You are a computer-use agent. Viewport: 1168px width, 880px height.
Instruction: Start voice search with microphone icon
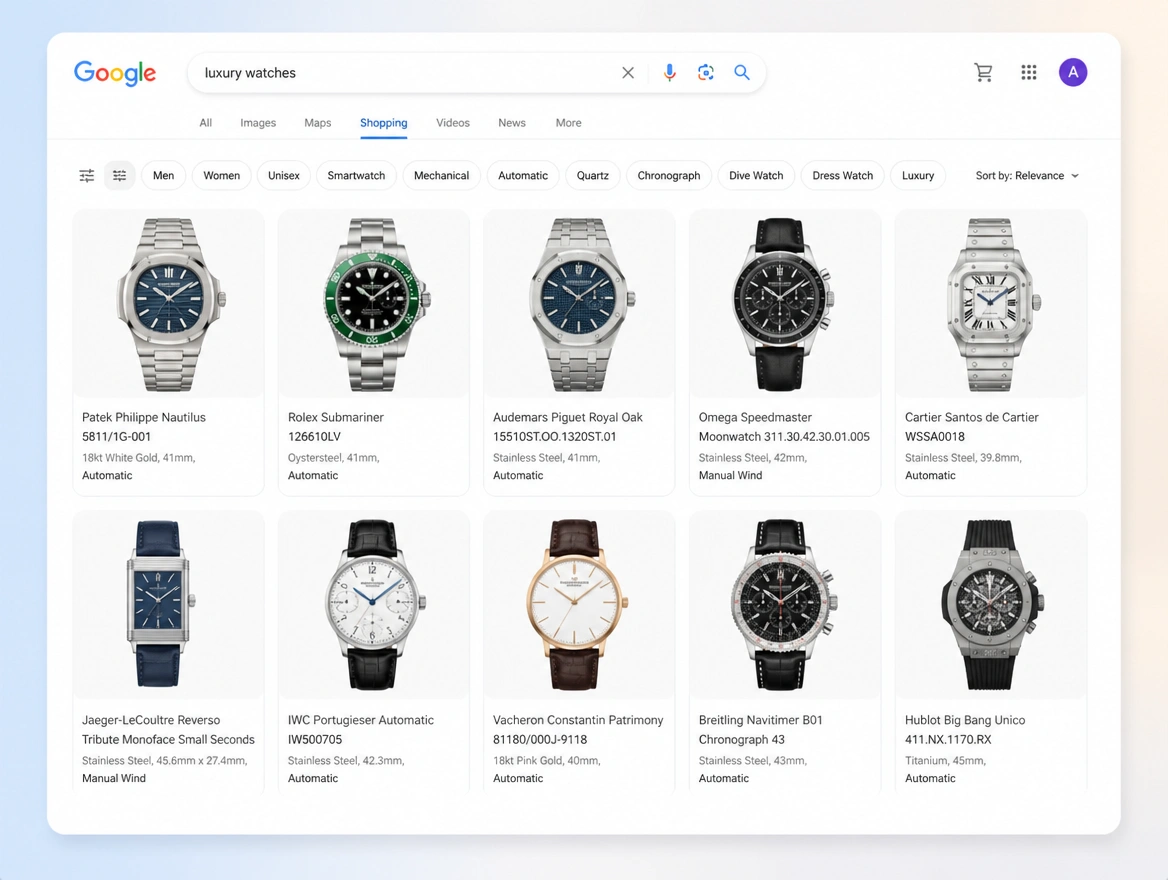click(x=670, y=72)
